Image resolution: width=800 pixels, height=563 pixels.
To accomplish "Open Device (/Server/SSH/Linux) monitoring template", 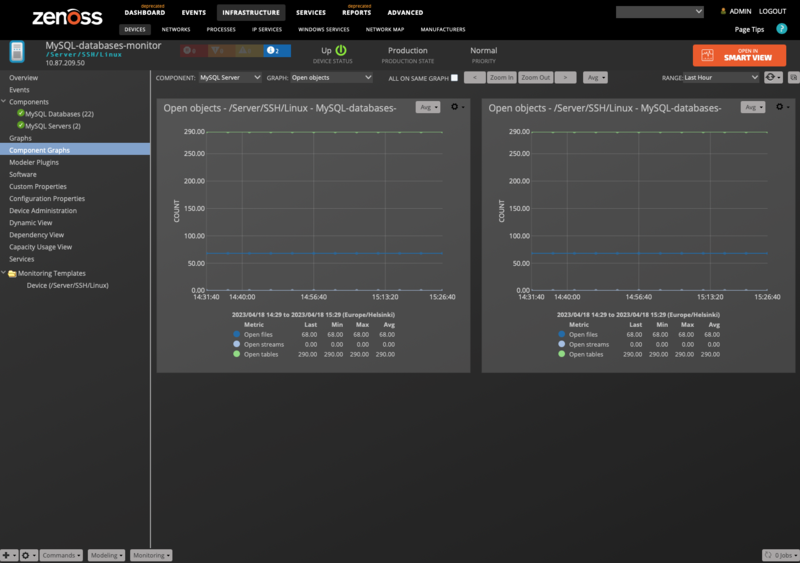I will click(x=67, y=285).
